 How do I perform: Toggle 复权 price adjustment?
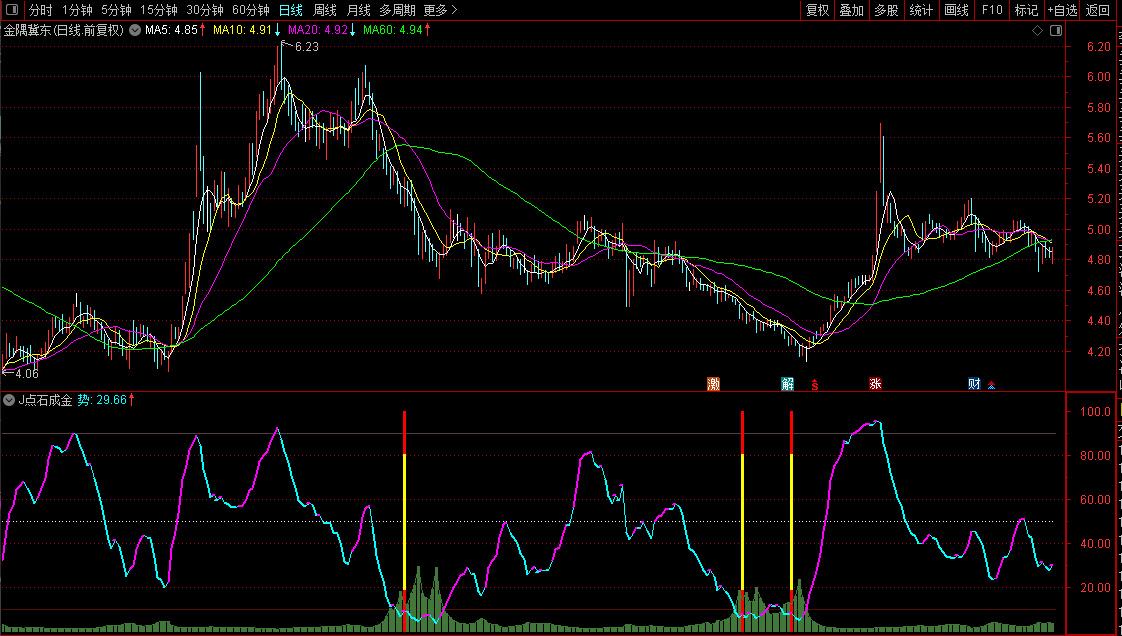pos(817,10)
